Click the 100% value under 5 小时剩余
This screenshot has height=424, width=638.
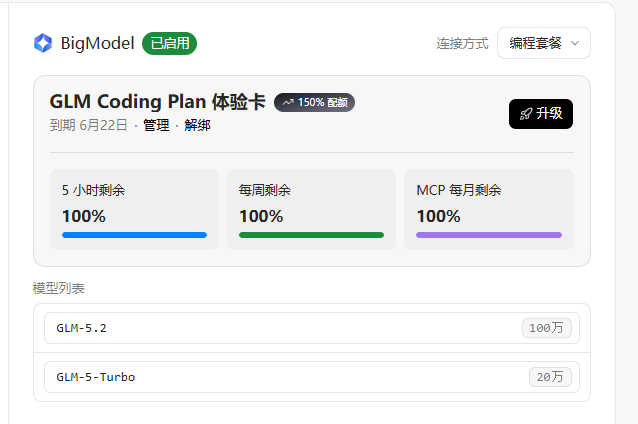[84, 216]
